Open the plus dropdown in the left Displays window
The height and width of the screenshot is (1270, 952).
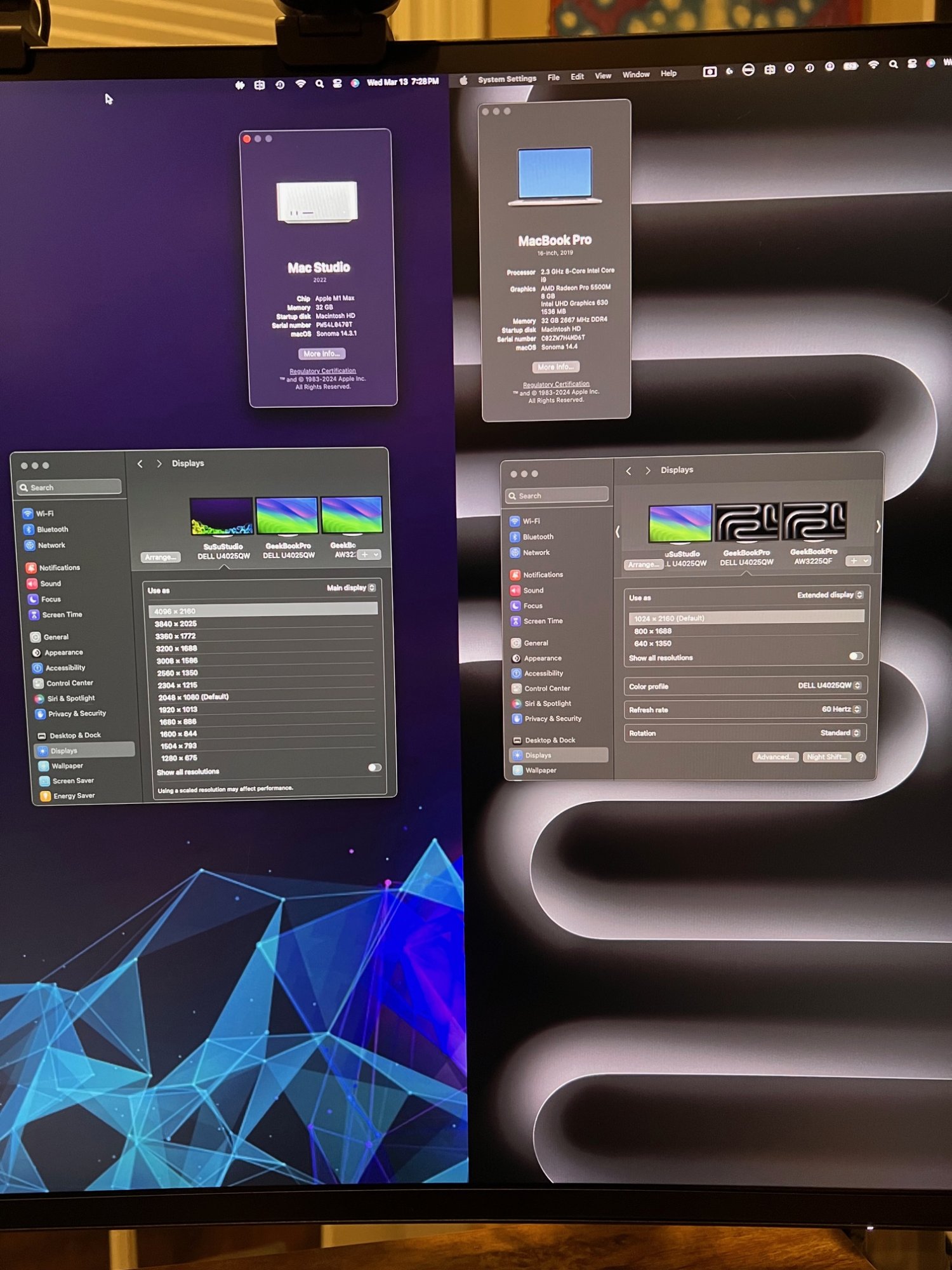coord(369,555)
